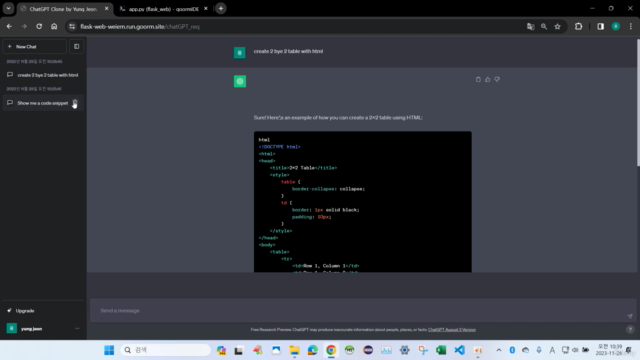Open the Chrome profile avatar
This screenshot has height=360, width=640.
616,27
